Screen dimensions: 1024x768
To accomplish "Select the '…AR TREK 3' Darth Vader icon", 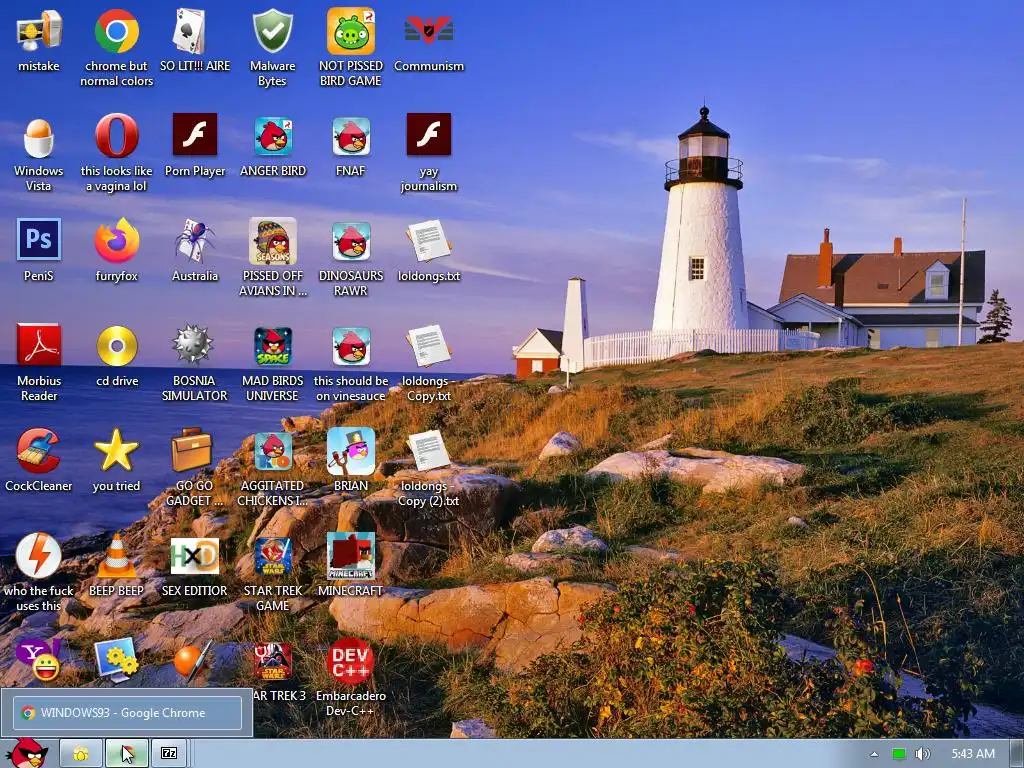I will 272,661.
